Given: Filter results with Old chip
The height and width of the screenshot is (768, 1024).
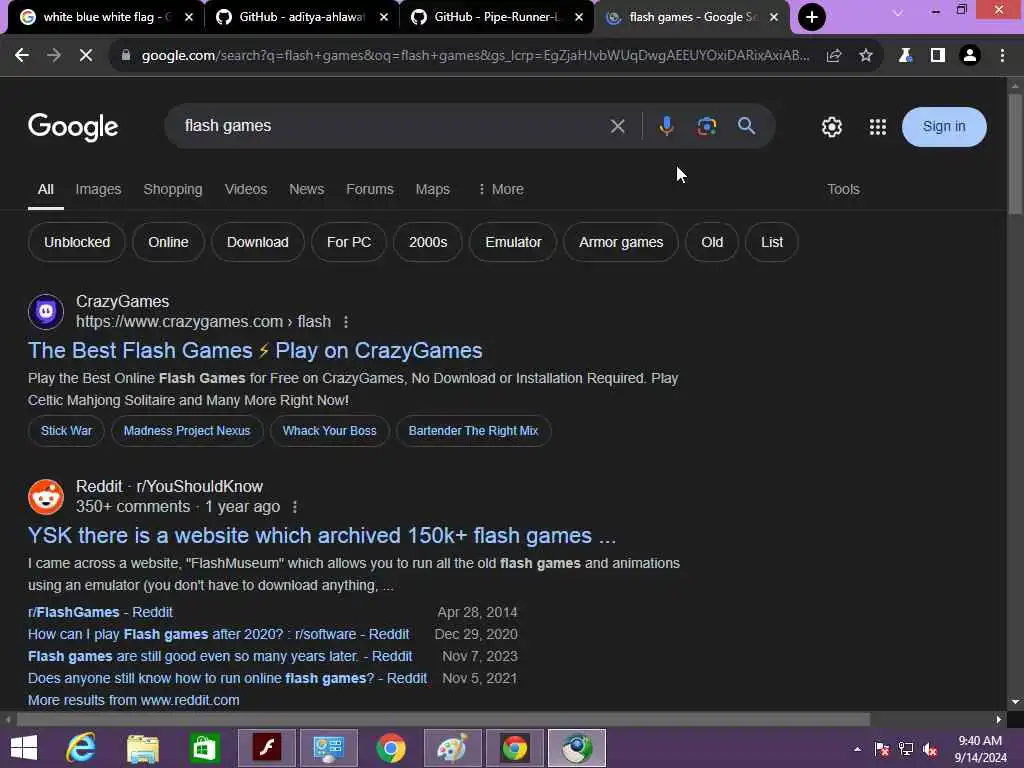Looking at the screenshot, I should pyautogui.click(x=712, y=242).
